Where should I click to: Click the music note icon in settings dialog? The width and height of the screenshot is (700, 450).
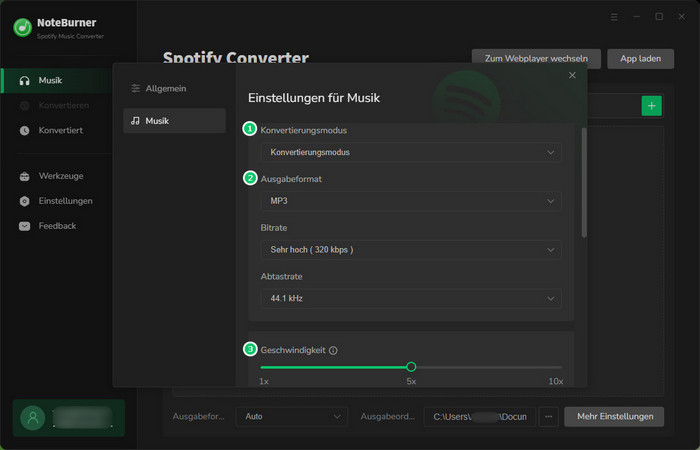(x=135, y=121)
